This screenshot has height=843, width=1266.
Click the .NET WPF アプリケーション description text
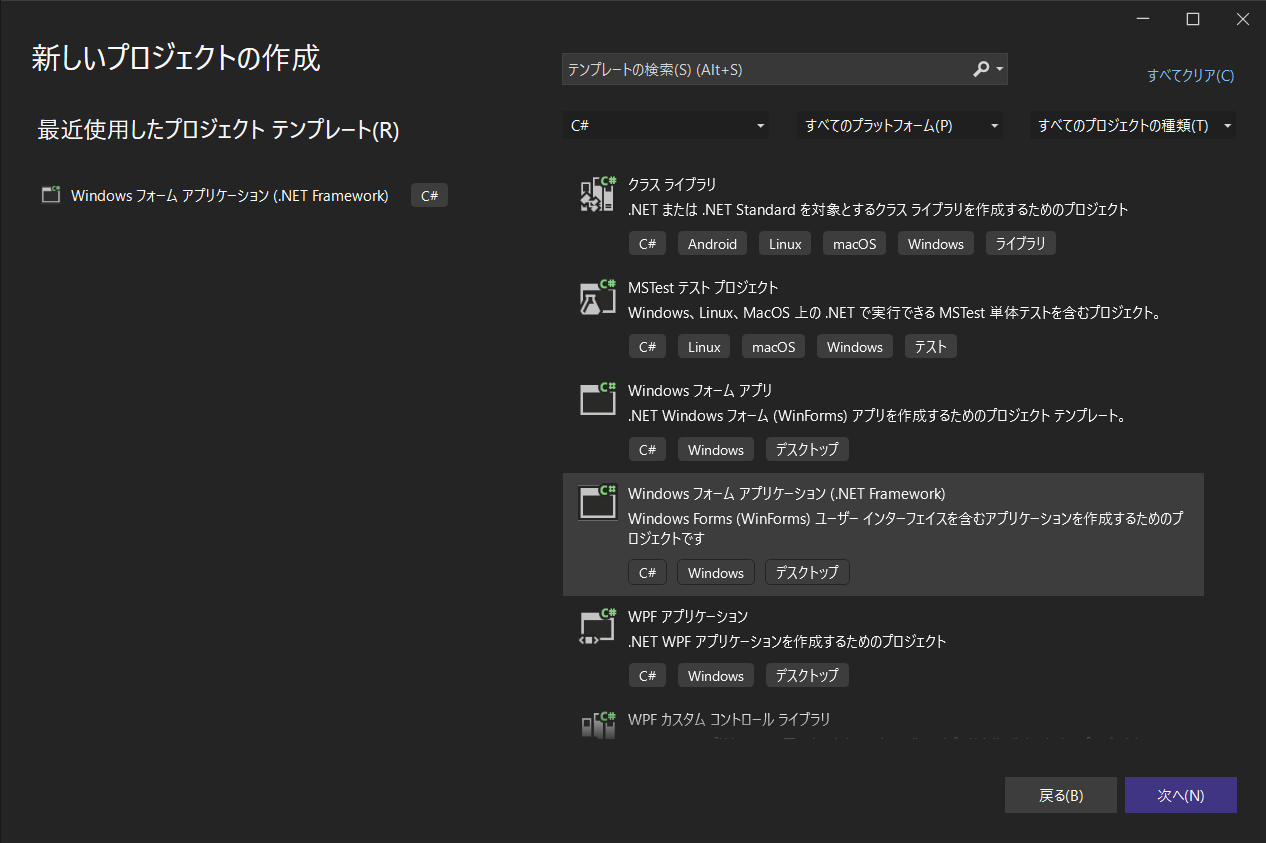(x=787, y=642)
